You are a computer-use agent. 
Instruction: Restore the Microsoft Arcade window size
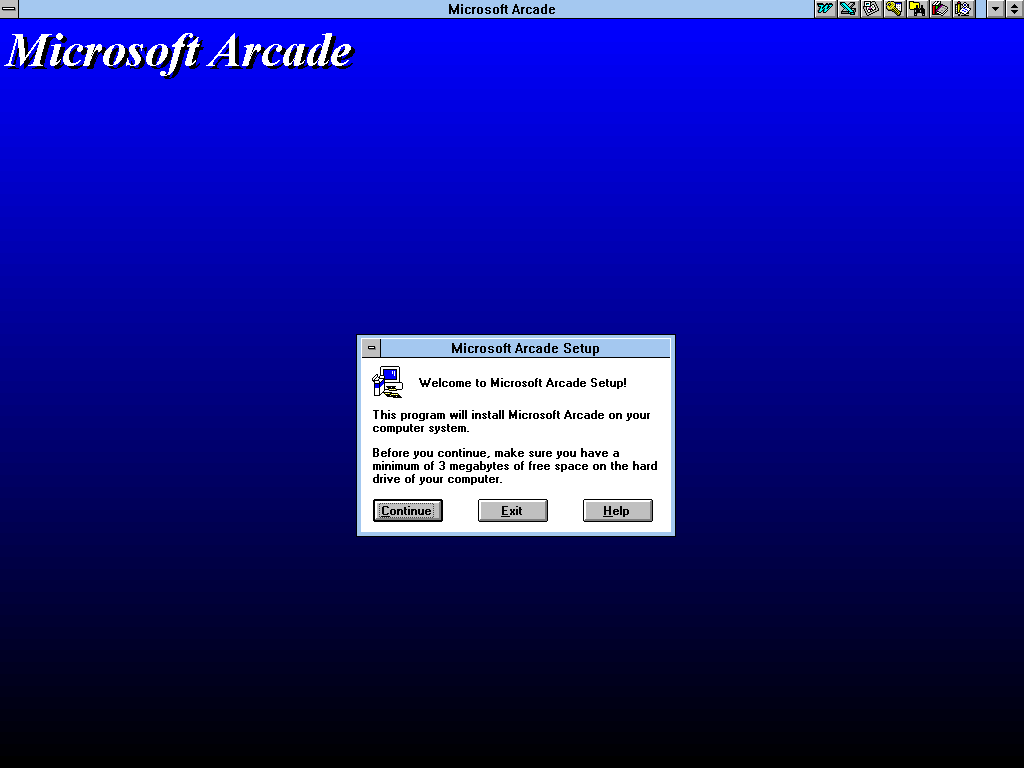coord(1014,9)
